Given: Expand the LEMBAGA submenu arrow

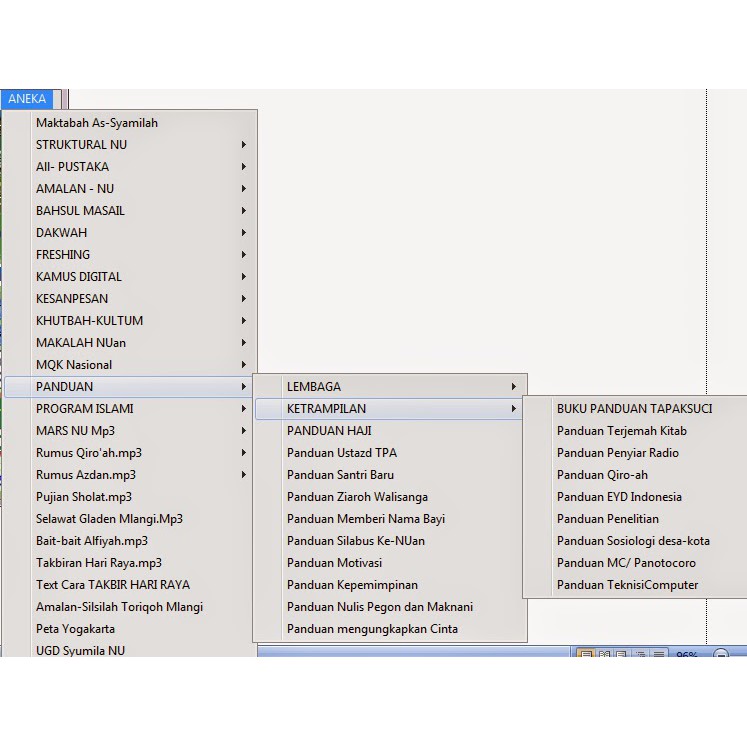Looking at the screenshot, I should (514, 387).
